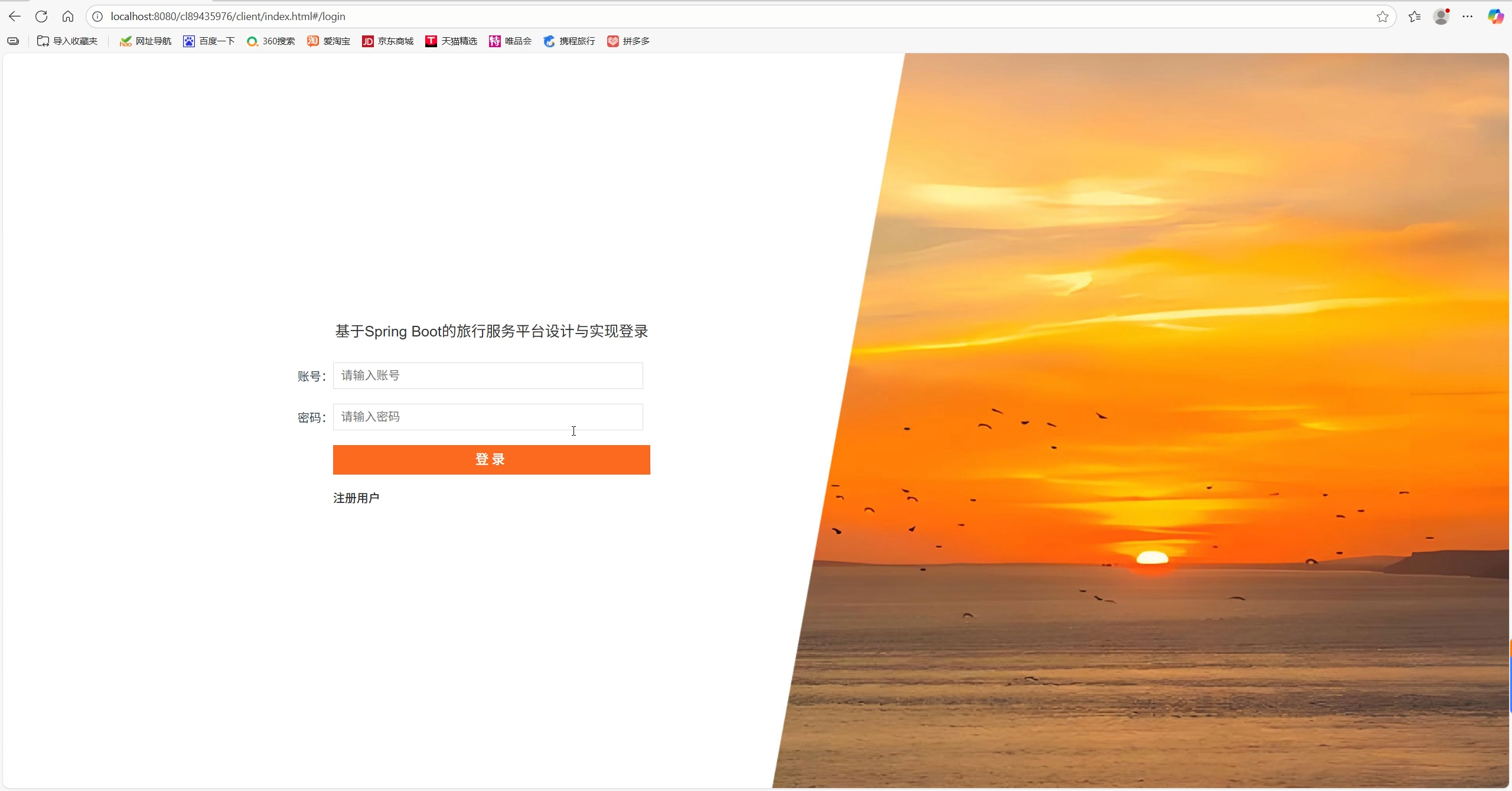
Task: Open browser profile avatar
Action: coord(1441,17)
